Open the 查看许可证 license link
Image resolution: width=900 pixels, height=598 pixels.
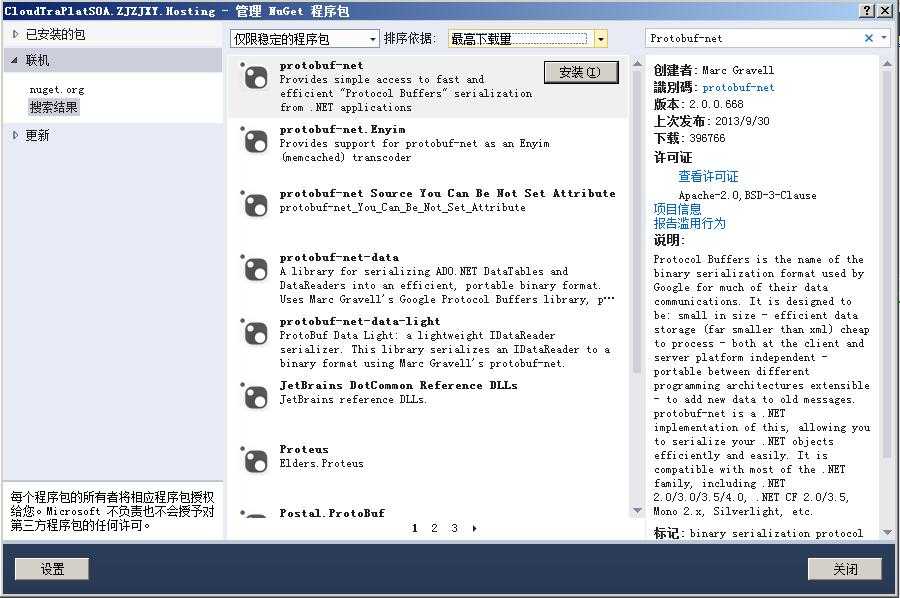pos(708,176)
